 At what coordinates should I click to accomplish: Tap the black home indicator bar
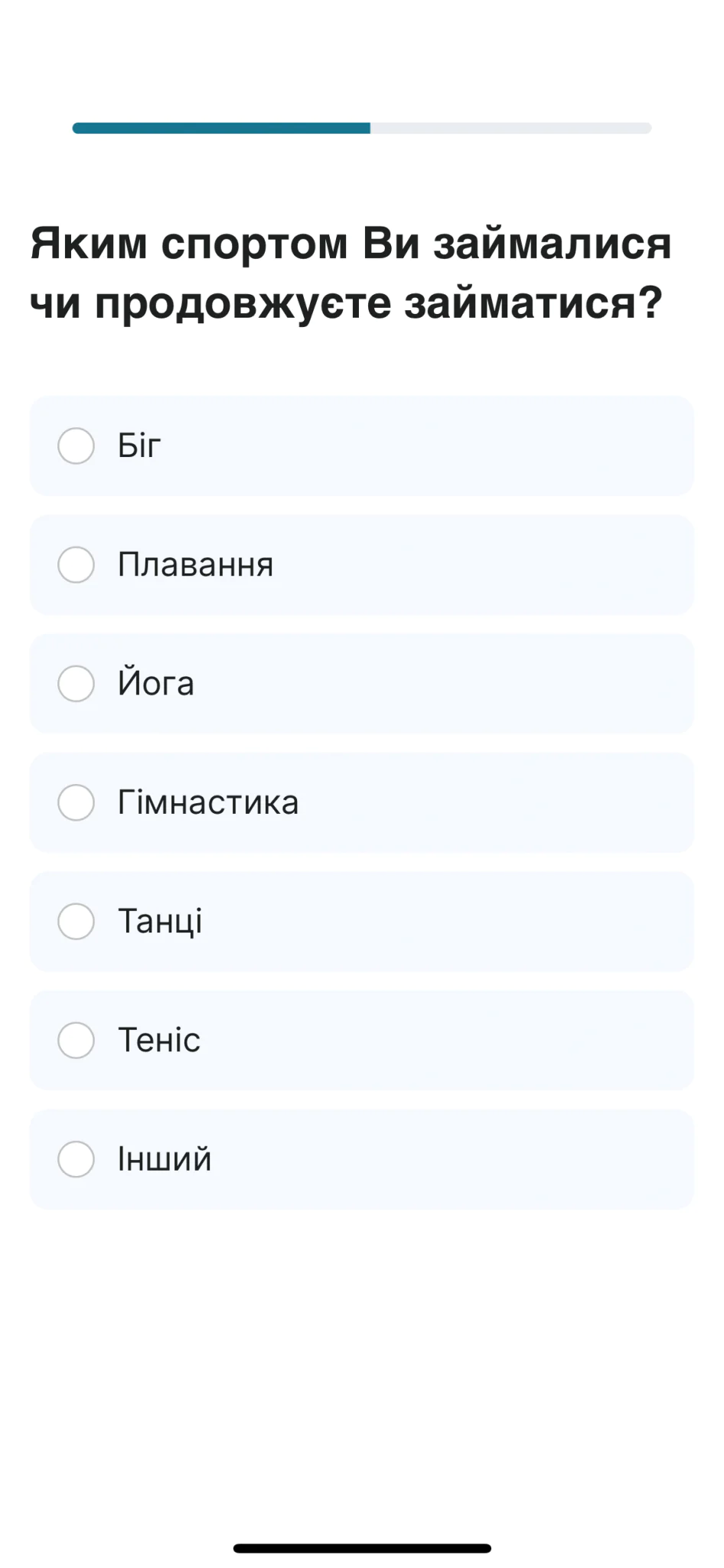(362, 1548)
